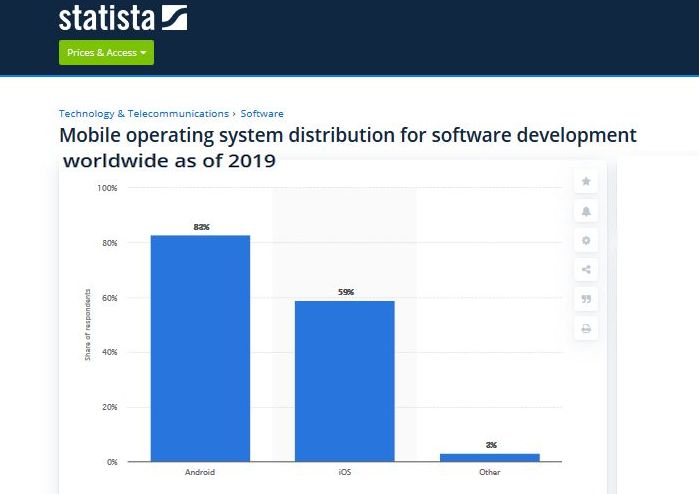This screenshot has width=699, height=494.
Task: Click the quotation mark citation icon
Action: click(x=586, y=298)
